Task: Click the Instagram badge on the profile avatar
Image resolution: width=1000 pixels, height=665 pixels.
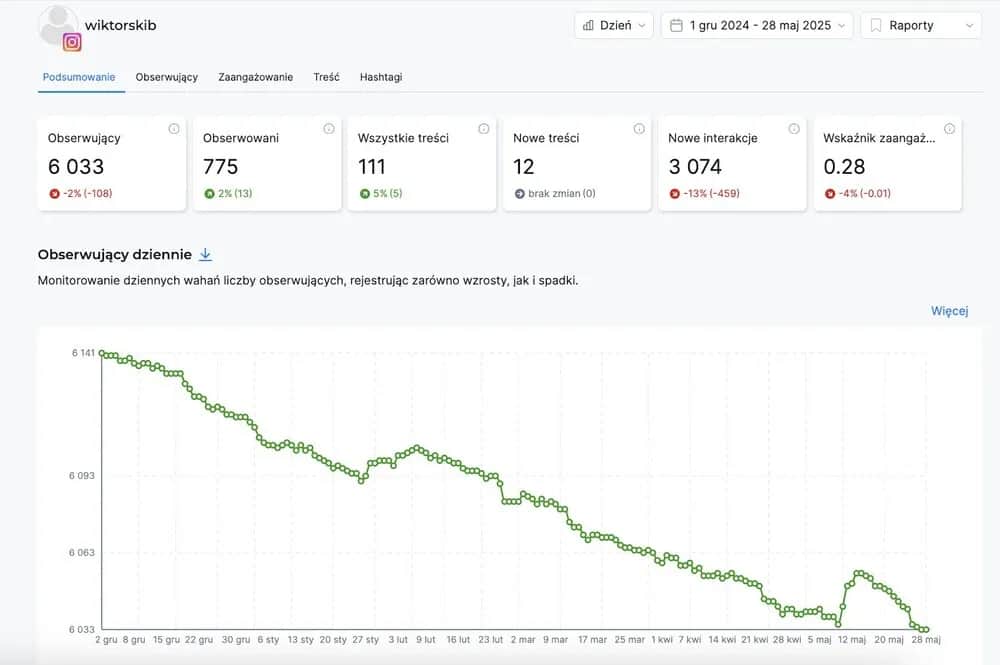Action: pos(73,42)
